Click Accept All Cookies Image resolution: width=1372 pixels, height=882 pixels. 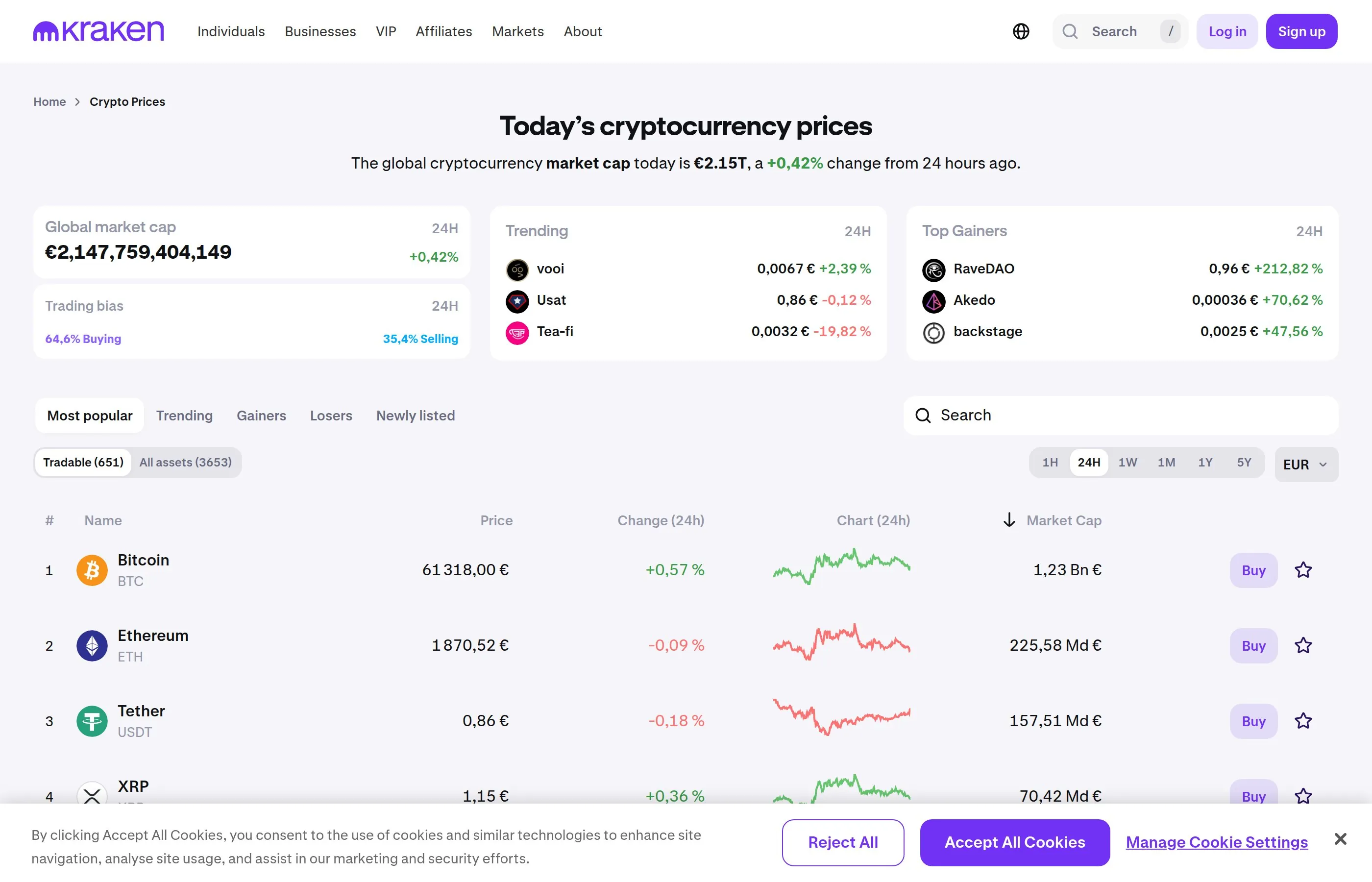point(1014,842)
